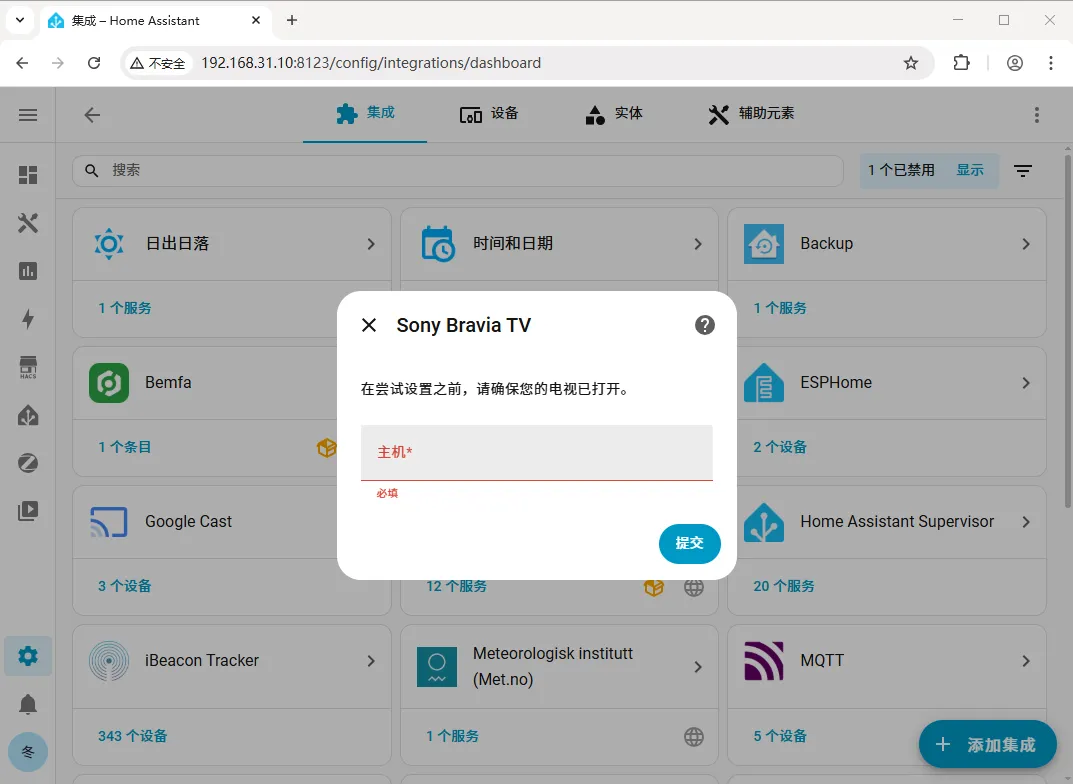Open 2 个设备 under ESPHome
The image size is (1073, 784).
pyautogui.click(x=780, y=447)
